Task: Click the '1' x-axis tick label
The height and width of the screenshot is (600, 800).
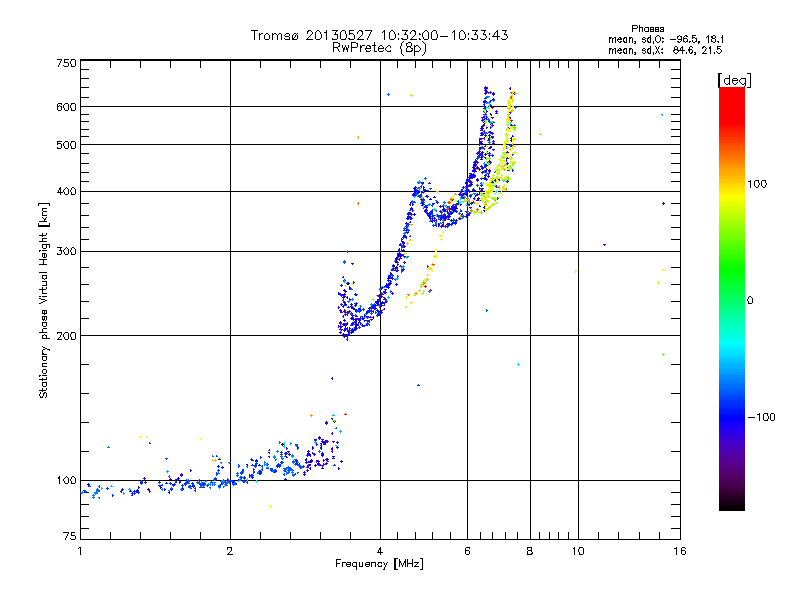Action: coord(80,551)
